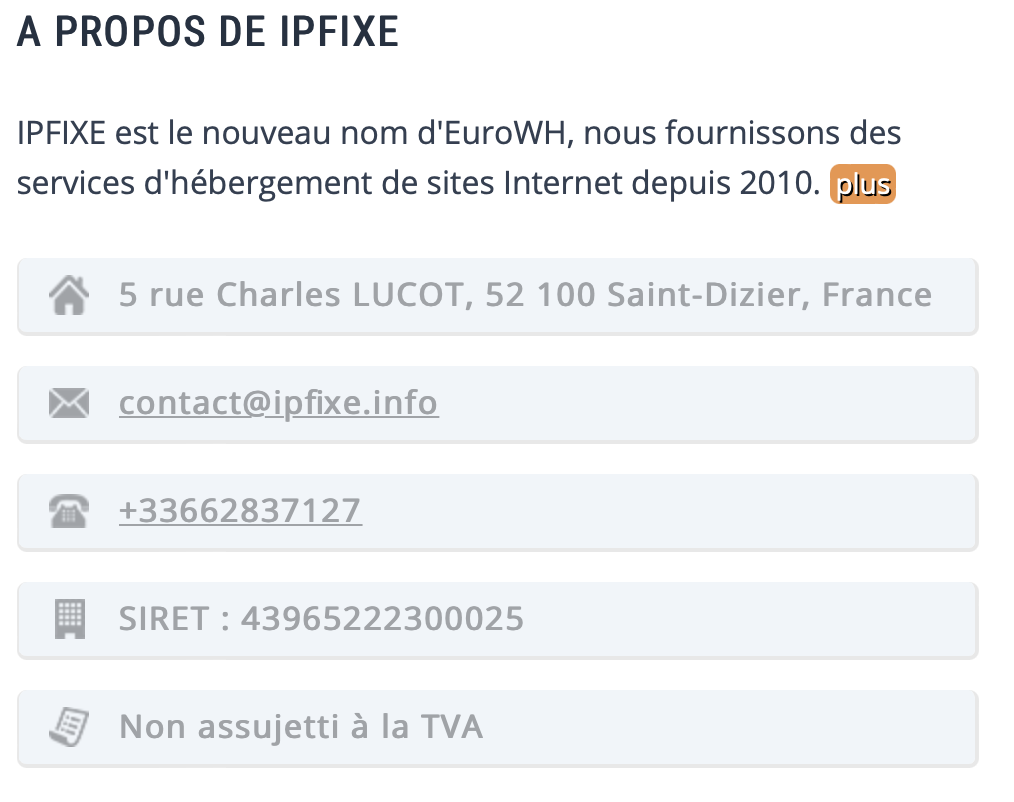Click "France" in the address line
Image resolution: width=1014 pixels, height=802 pixels.
coord(877,295)
